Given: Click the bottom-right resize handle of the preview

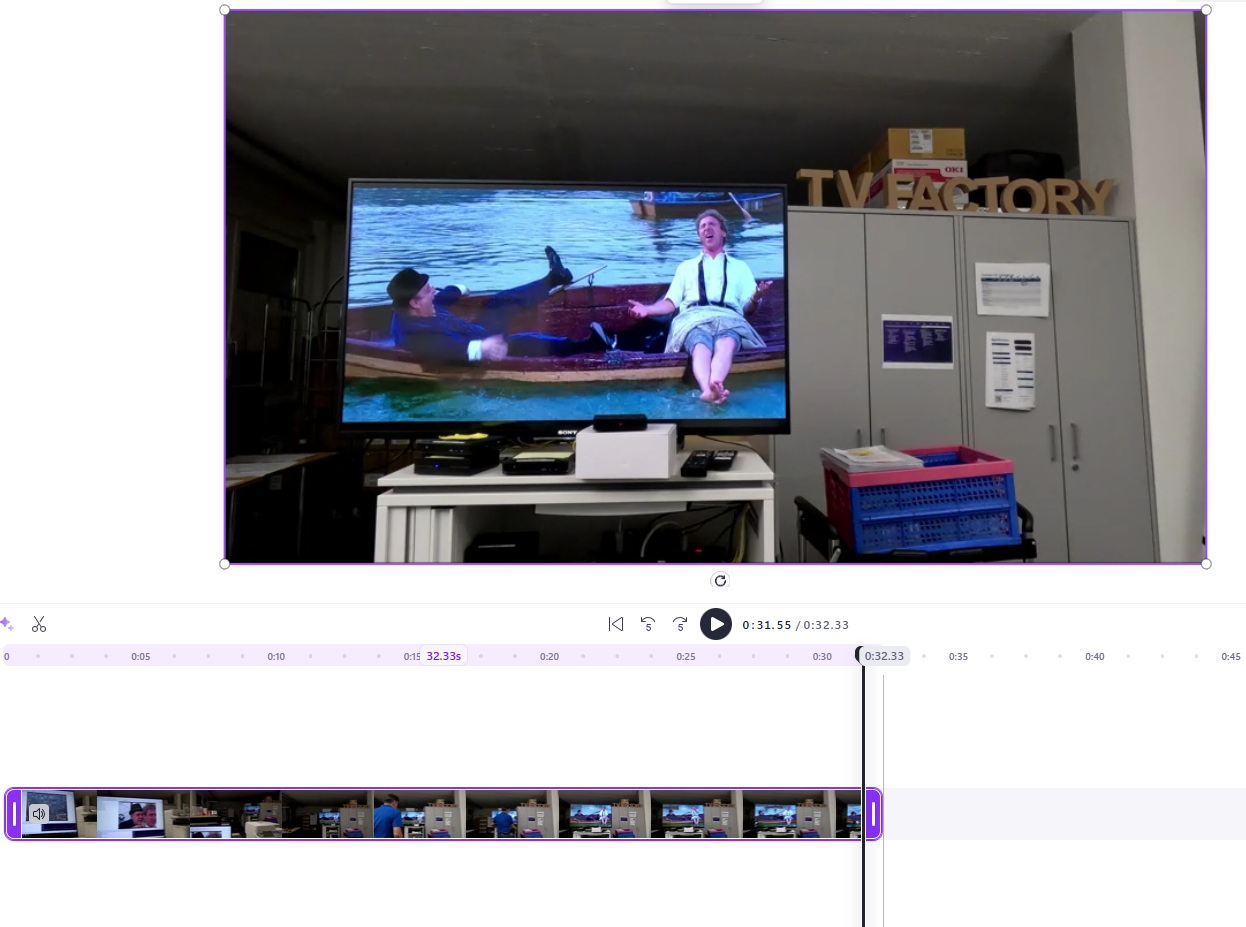Looking at the screenshot, I should coord(1206,564).
